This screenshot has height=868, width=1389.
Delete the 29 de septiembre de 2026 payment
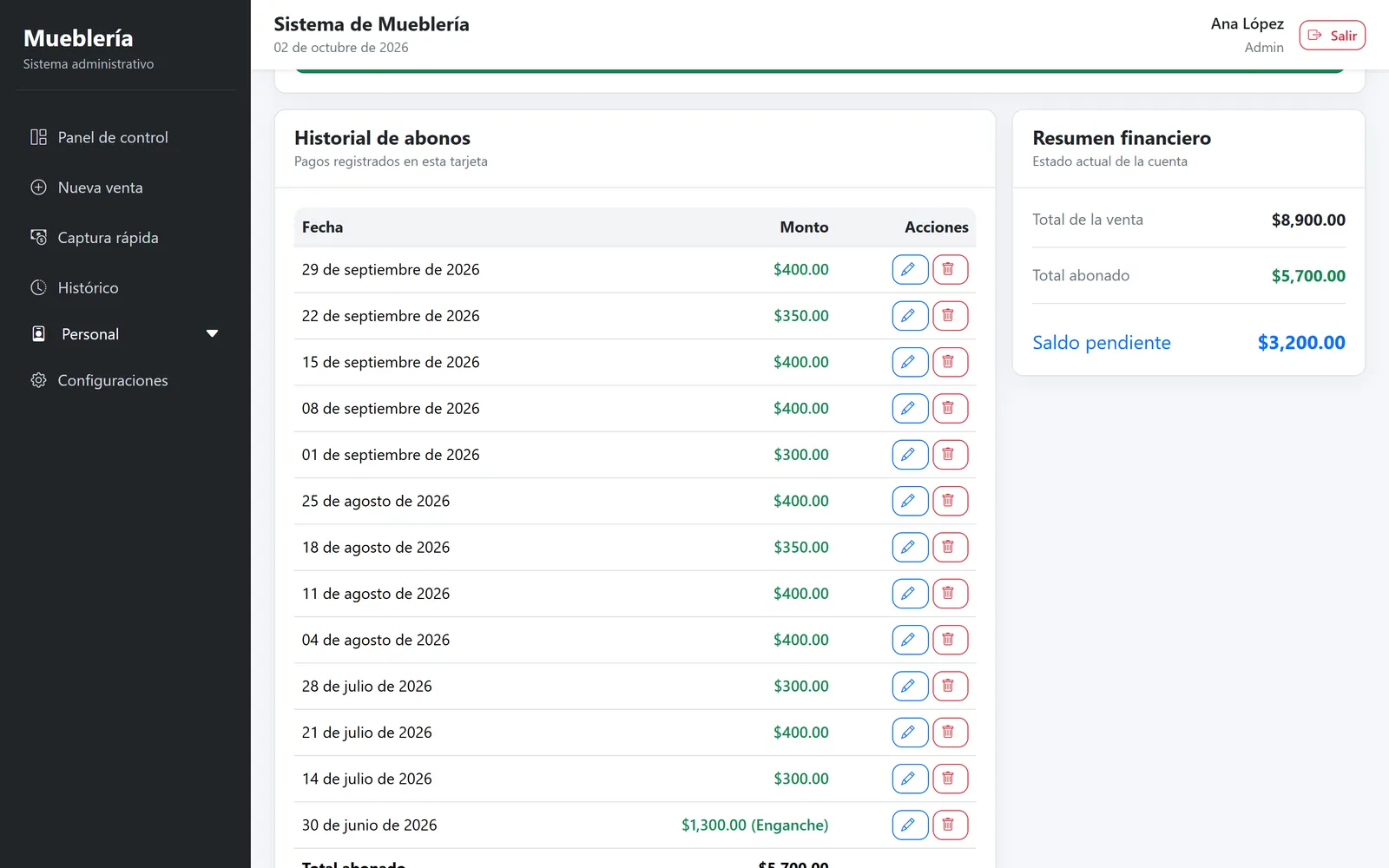[950, 270]
